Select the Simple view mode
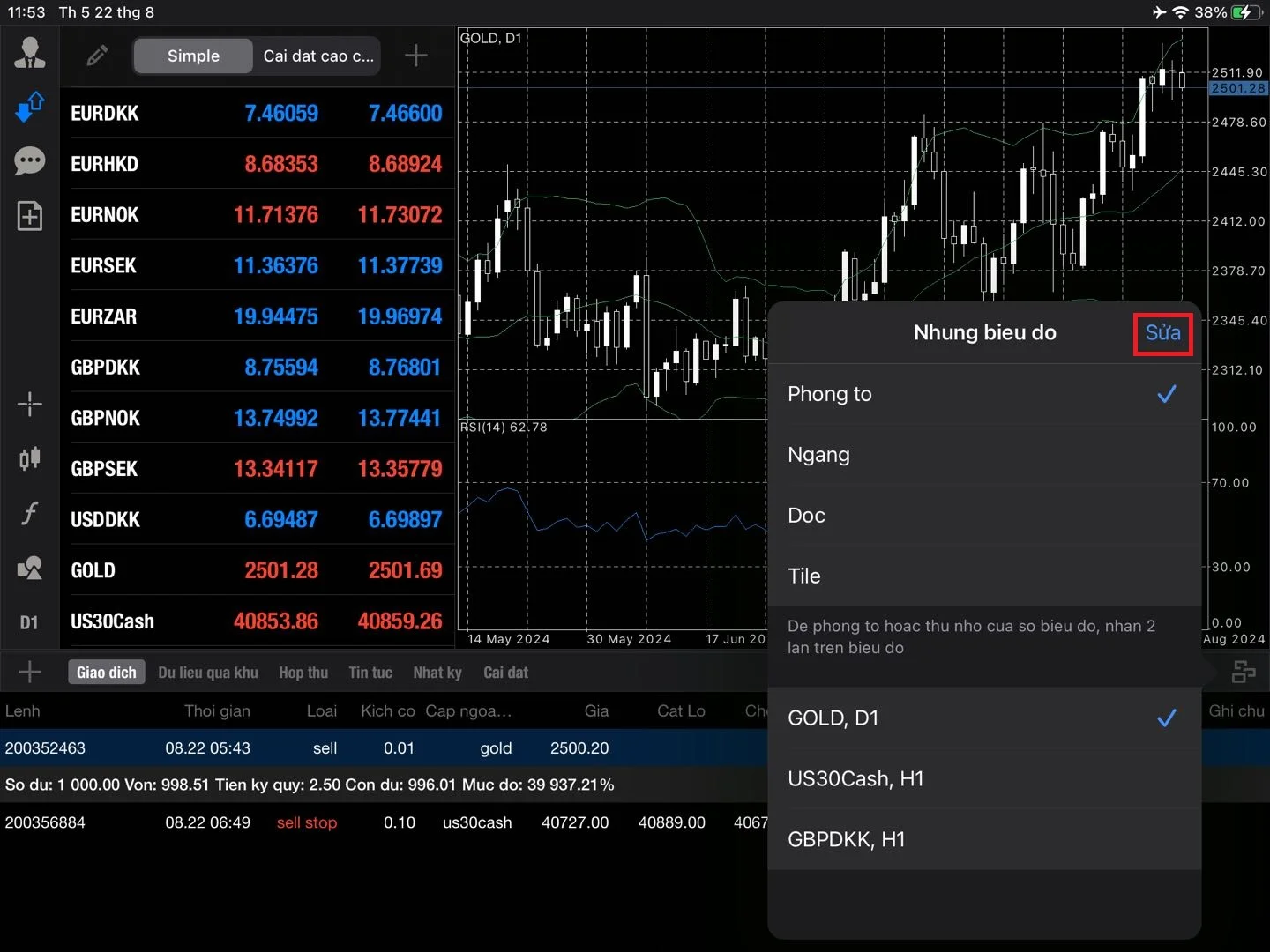Screen dimensions: 1270x952 193,56
